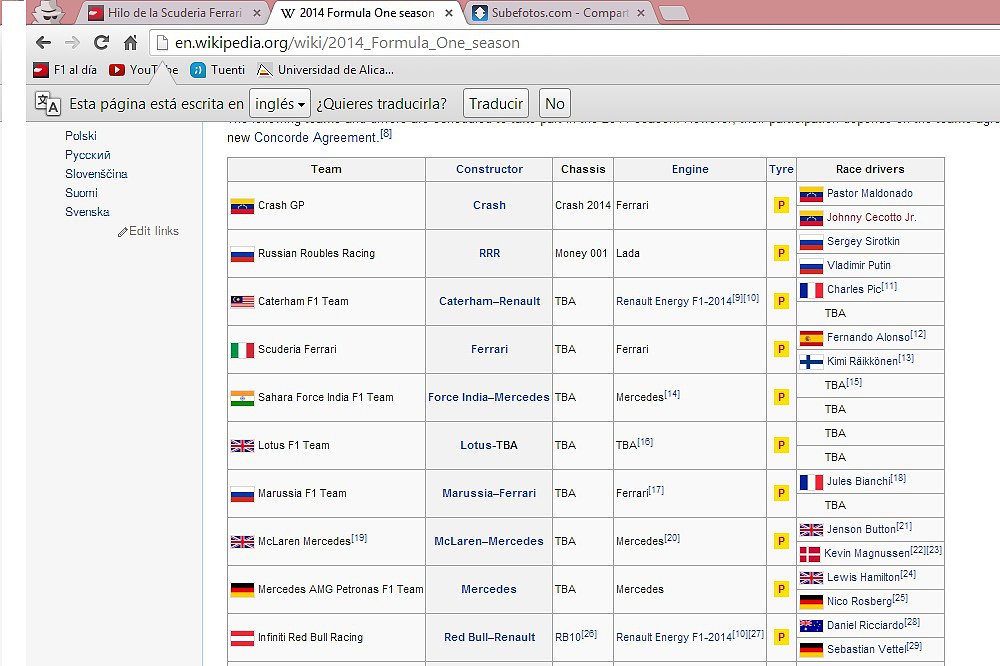Open the McLaren–Mercedes constructor link

point(489,541)
